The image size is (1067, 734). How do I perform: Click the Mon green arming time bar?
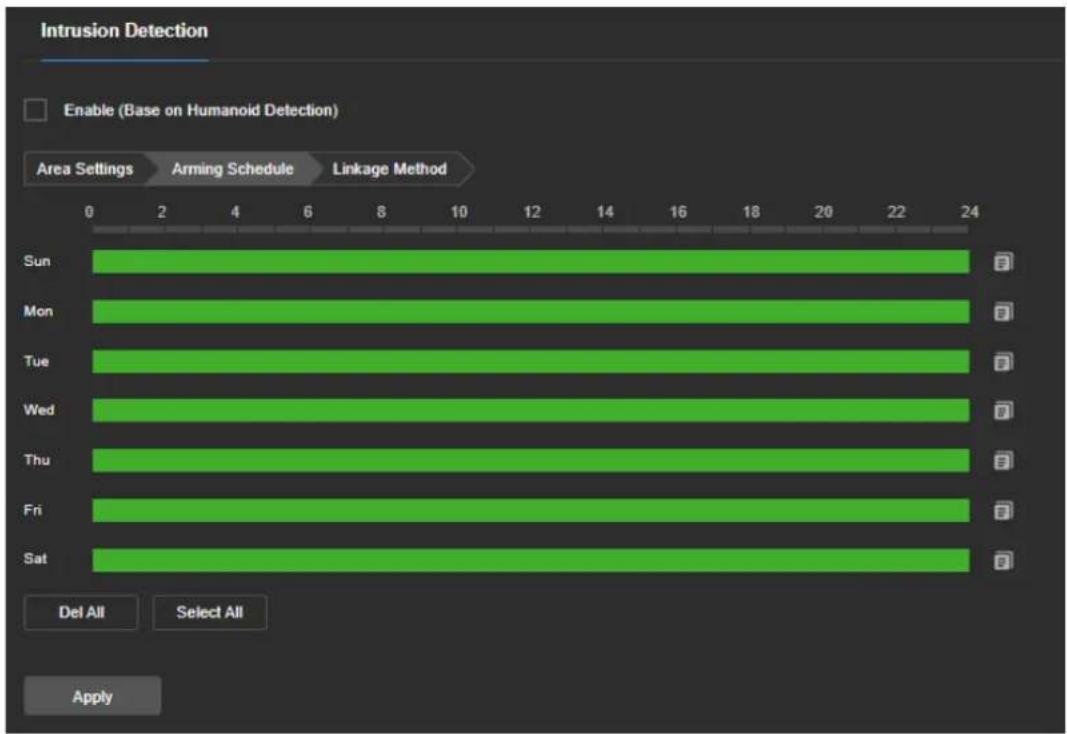click(x=531, y=312)
